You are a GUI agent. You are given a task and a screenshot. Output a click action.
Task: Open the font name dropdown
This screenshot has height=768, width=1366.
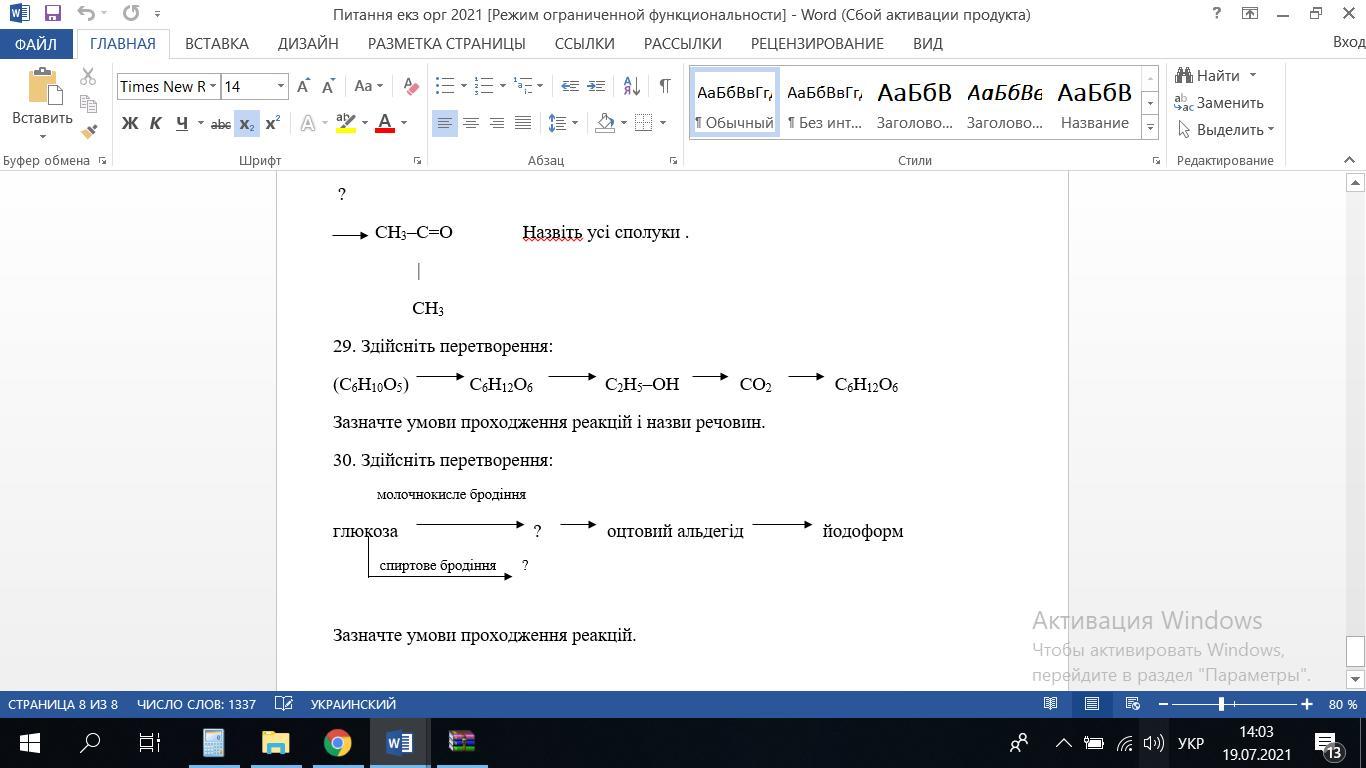pyautogui.click(x=213, y=86)
